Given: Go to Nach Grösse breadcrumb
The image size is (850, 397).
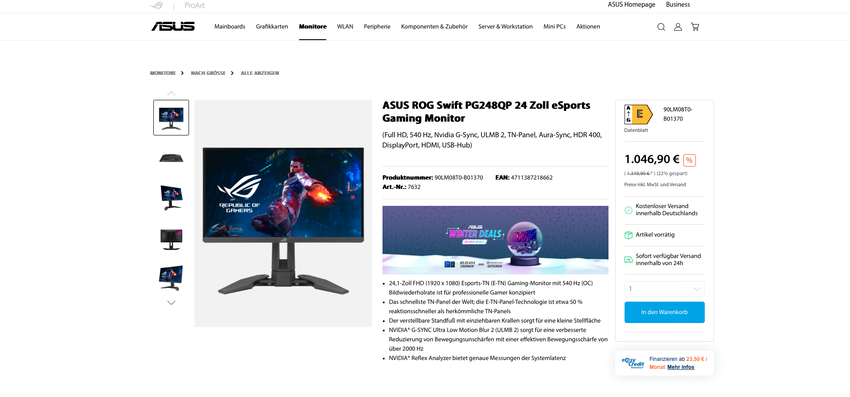Looking at the screenshot, I should tap(208, 73).
